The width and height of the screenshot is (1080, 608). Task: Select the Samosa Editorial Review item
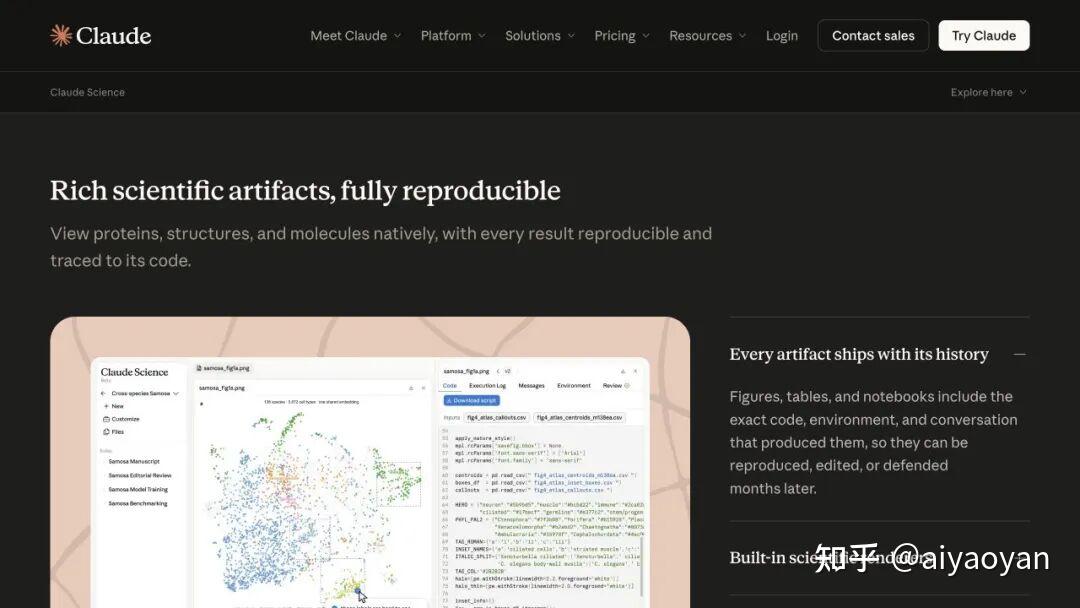140,475
